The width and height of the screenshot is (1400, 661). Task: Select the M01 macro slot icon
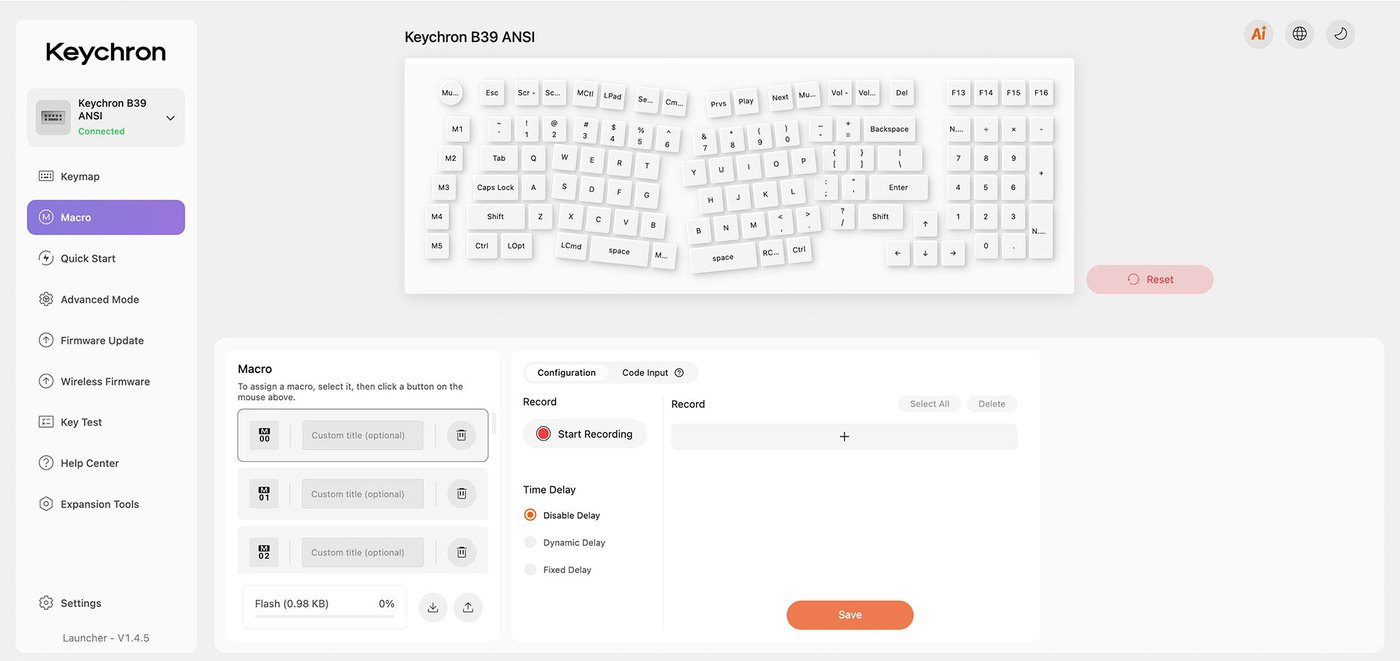pyautogui.click(x=264, y=493)
